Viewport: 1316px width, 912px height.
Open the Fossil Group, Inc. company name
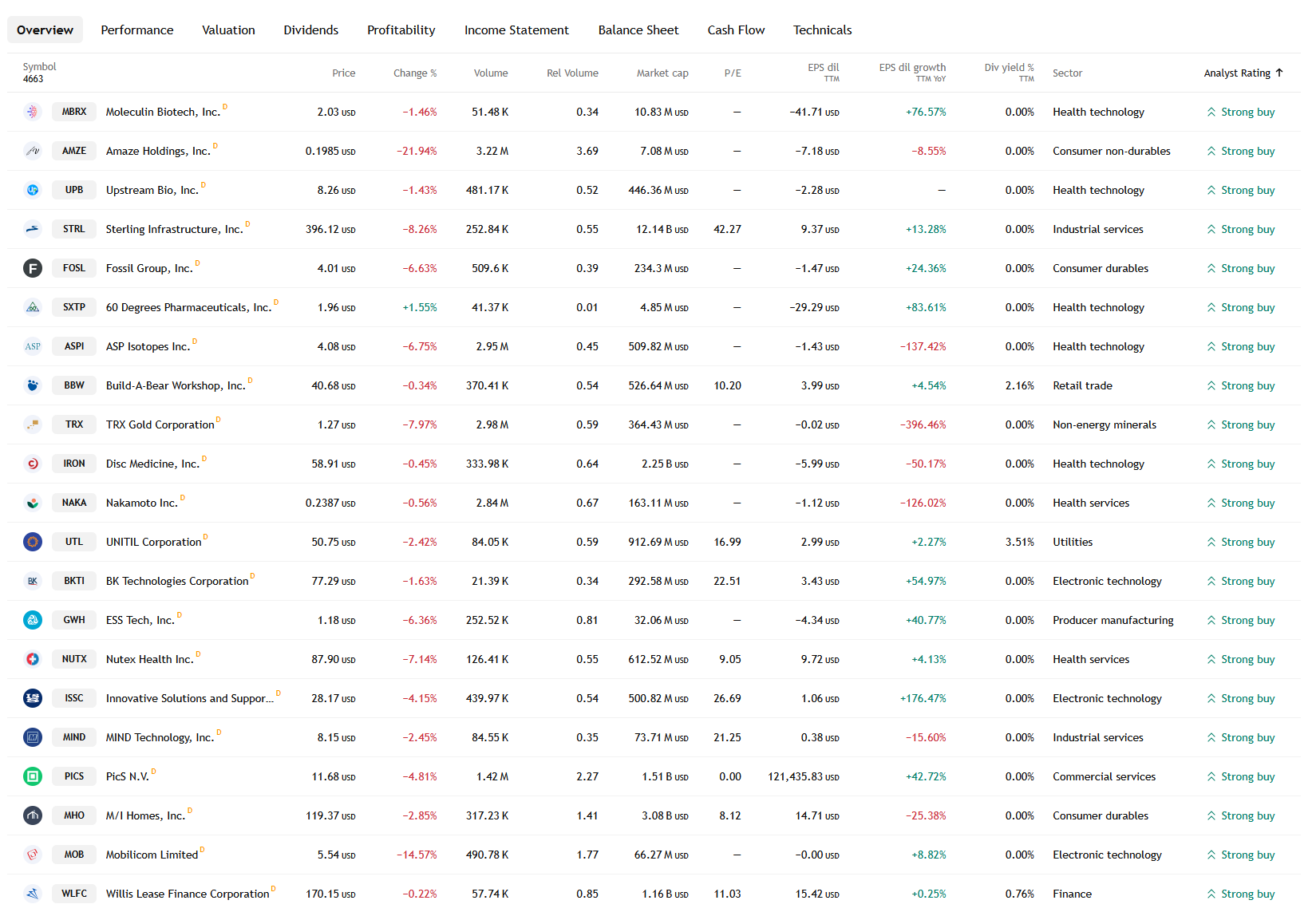tap(149, 268)
